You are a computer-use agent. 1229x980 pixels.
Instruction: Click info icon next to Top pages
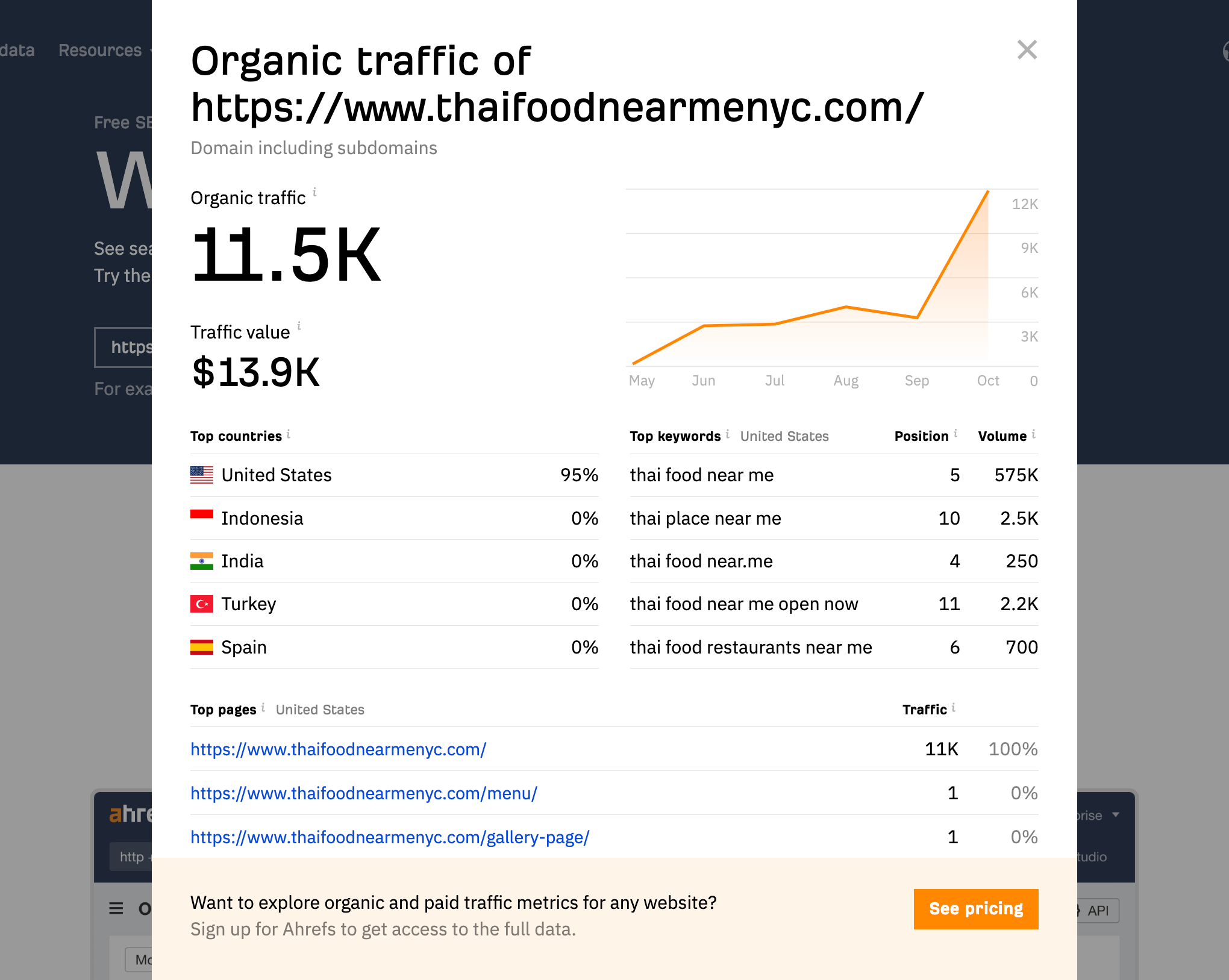(263, 707)
